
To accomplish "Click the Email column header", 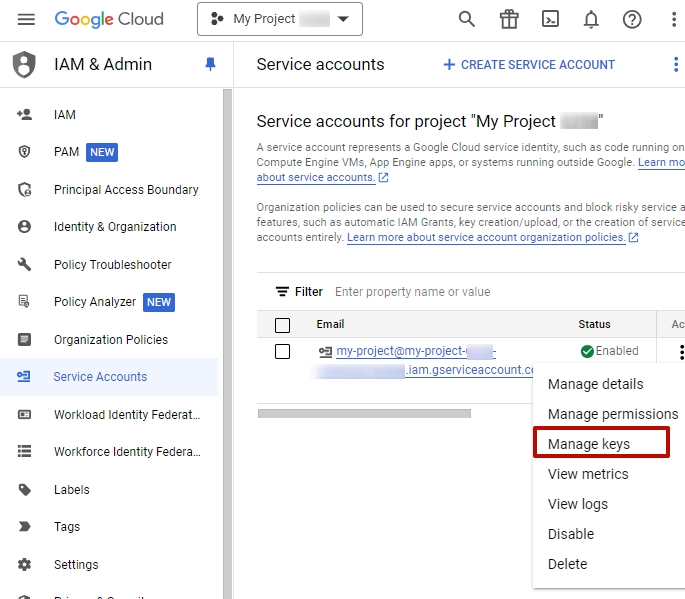I will coord(330,324).
